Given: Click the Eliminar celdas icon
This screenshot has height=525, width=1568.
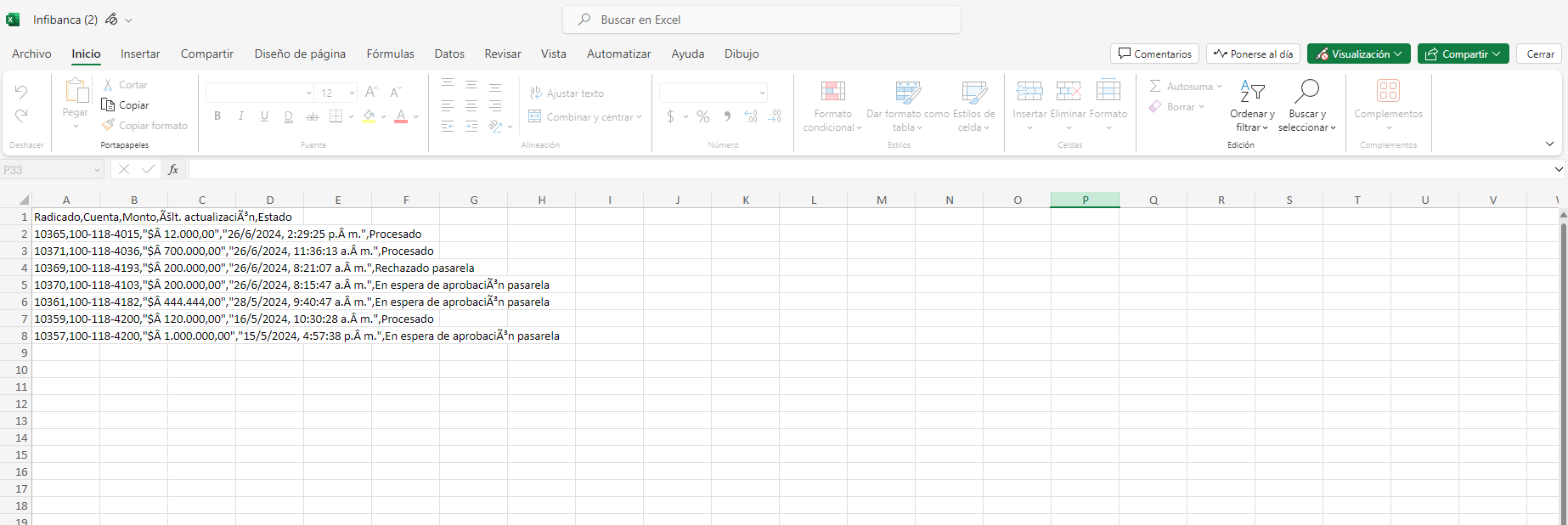Looking at the screenshot, I should 1069,91.
